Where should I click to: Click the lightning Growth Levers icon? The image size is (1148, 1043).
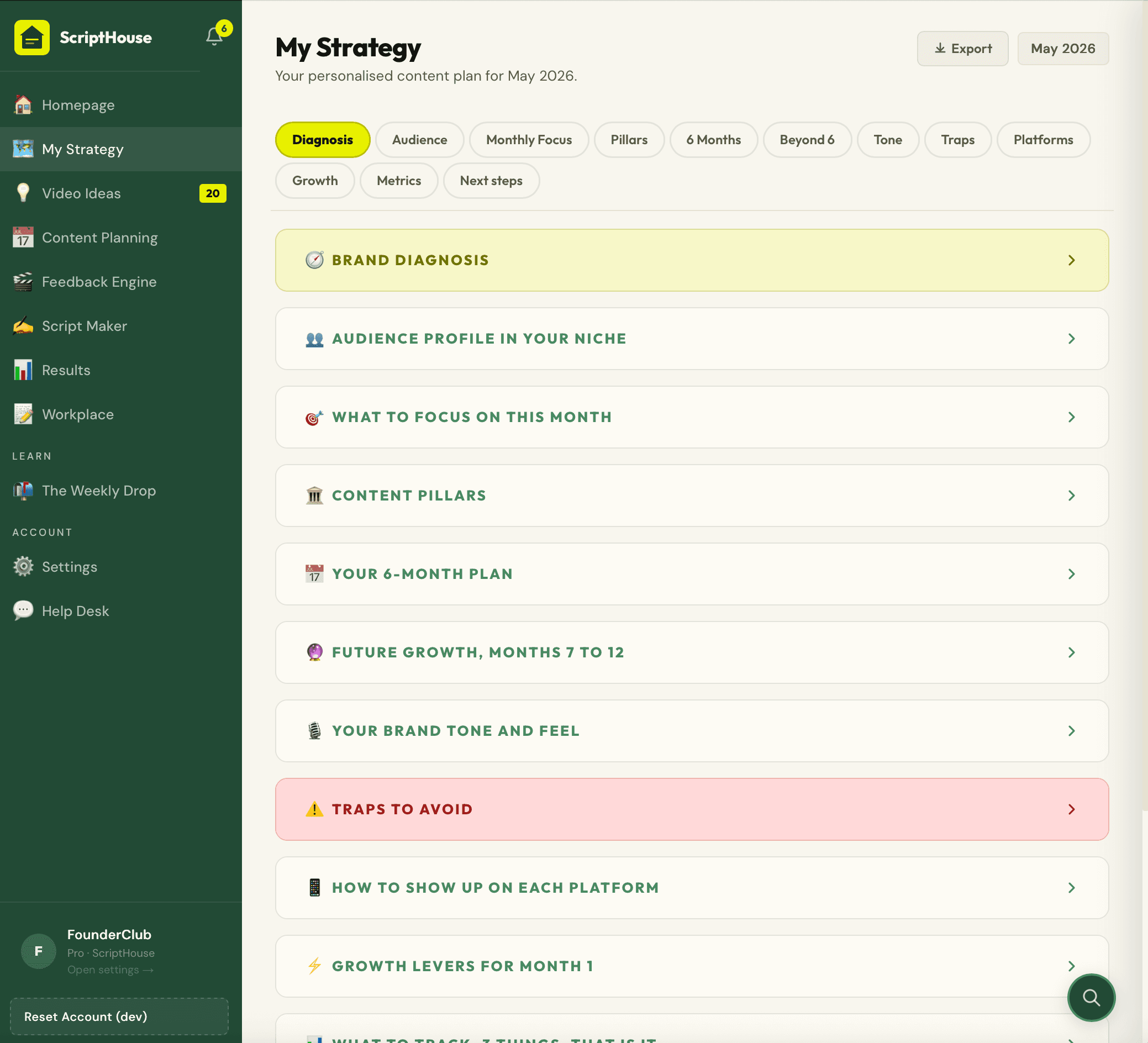click(x=314, y=966)
